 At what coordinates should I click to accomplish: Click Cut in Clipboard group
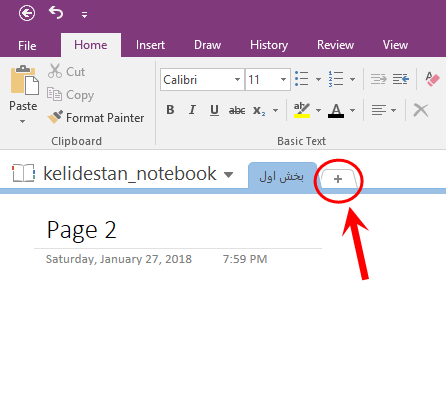point(66,71)
